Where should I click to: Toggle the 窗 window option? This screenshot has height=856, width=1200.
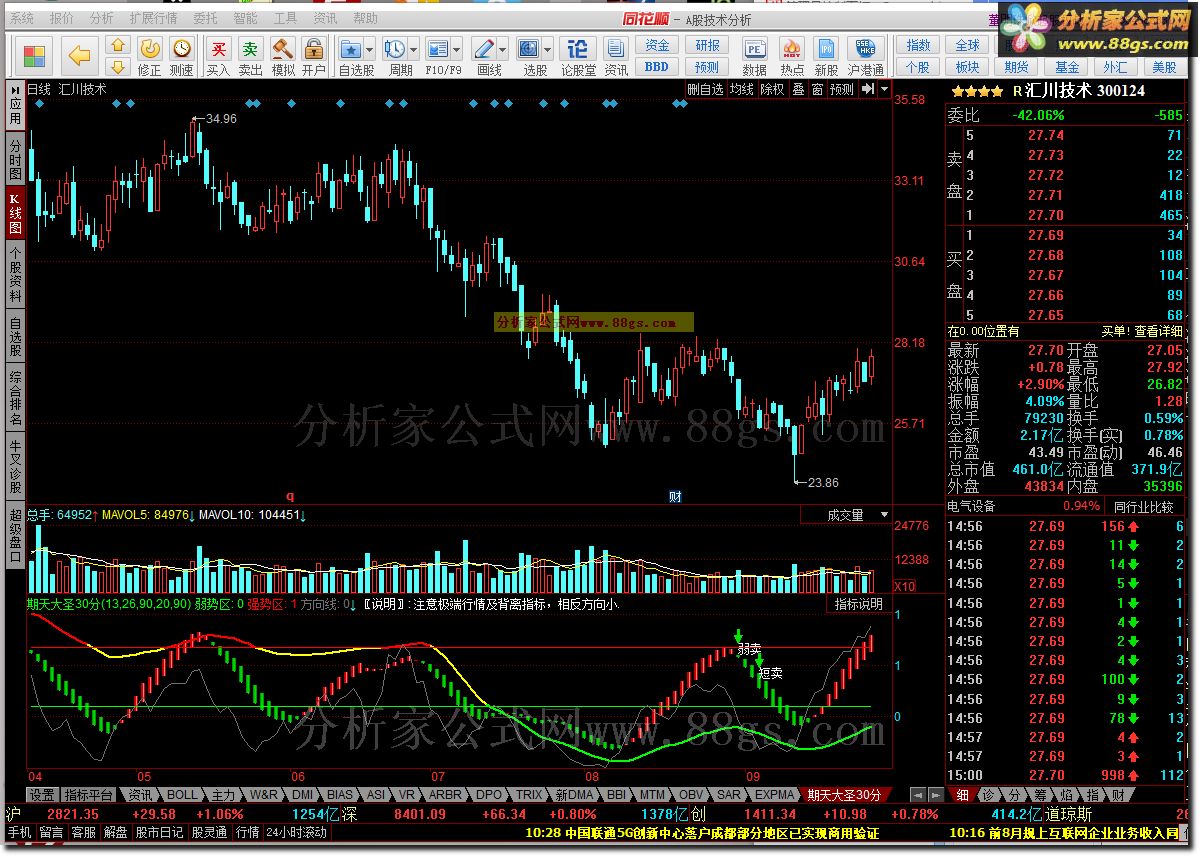817,89
